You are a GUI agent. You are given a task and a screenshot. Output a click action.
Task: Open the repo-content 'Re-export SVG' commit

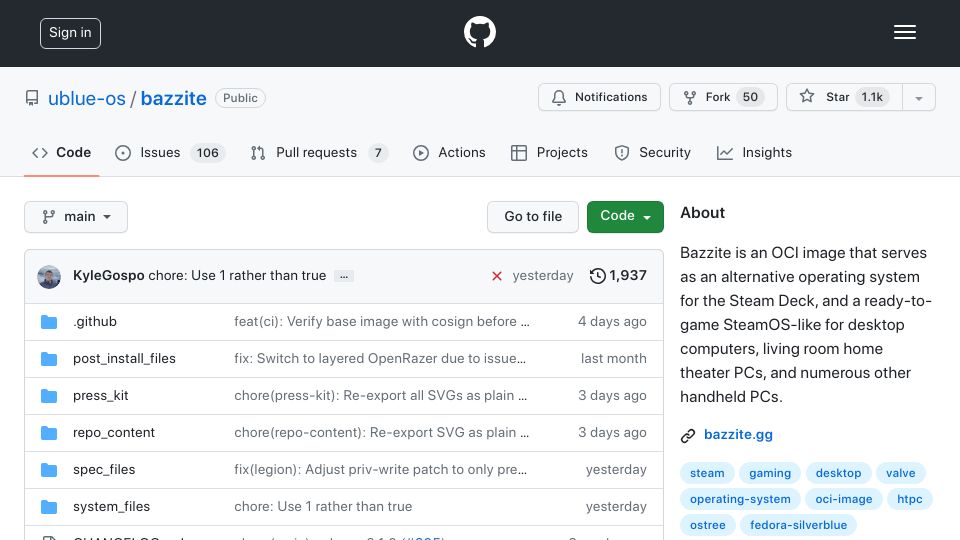pyautogui.click(x=381, y=432)
